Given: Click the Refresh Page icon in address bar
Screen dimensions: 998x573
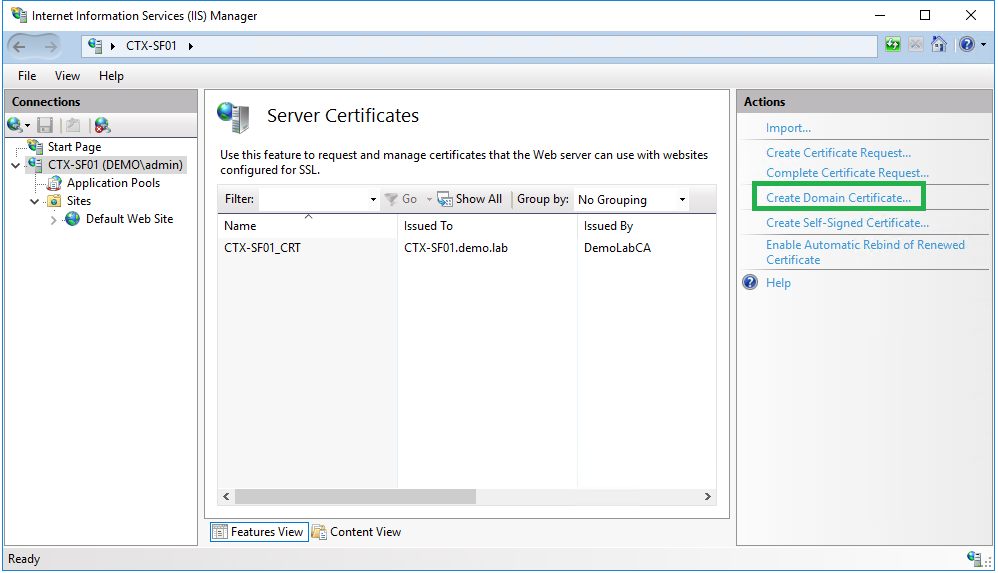Looking at the screenshot, I should click(893, 45).
